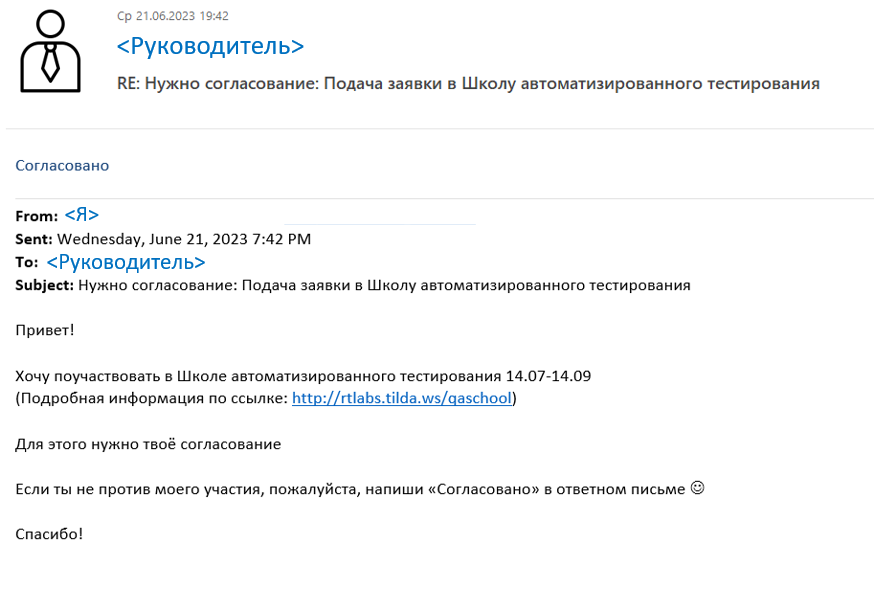
Task: Click the smiley emoji in the message
Action: [x=698, y=489]
